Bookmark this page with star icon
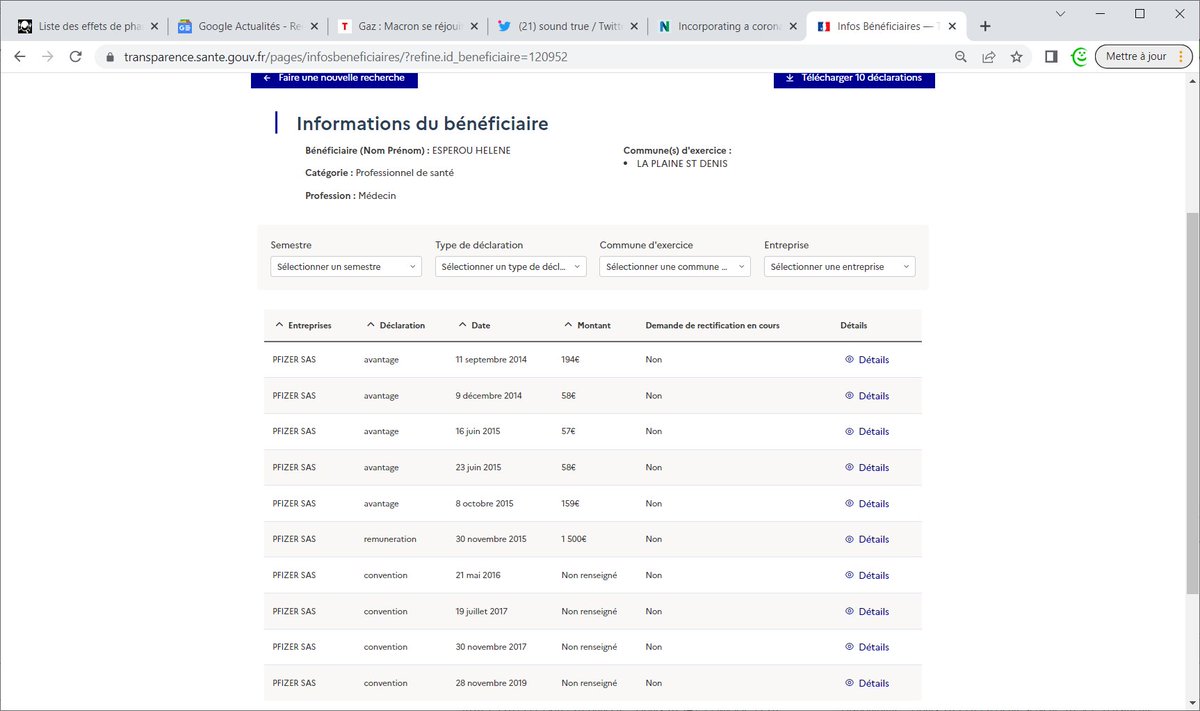Image resolution: width=1200 pixels, height=711 pixels. [x=1017, y=57]
